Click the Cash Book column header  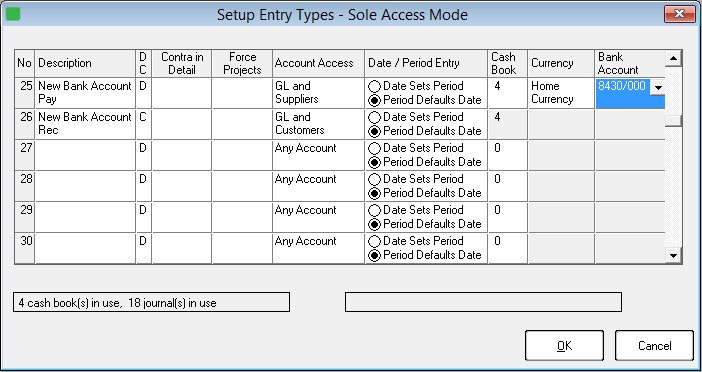(x=508, y=64)
